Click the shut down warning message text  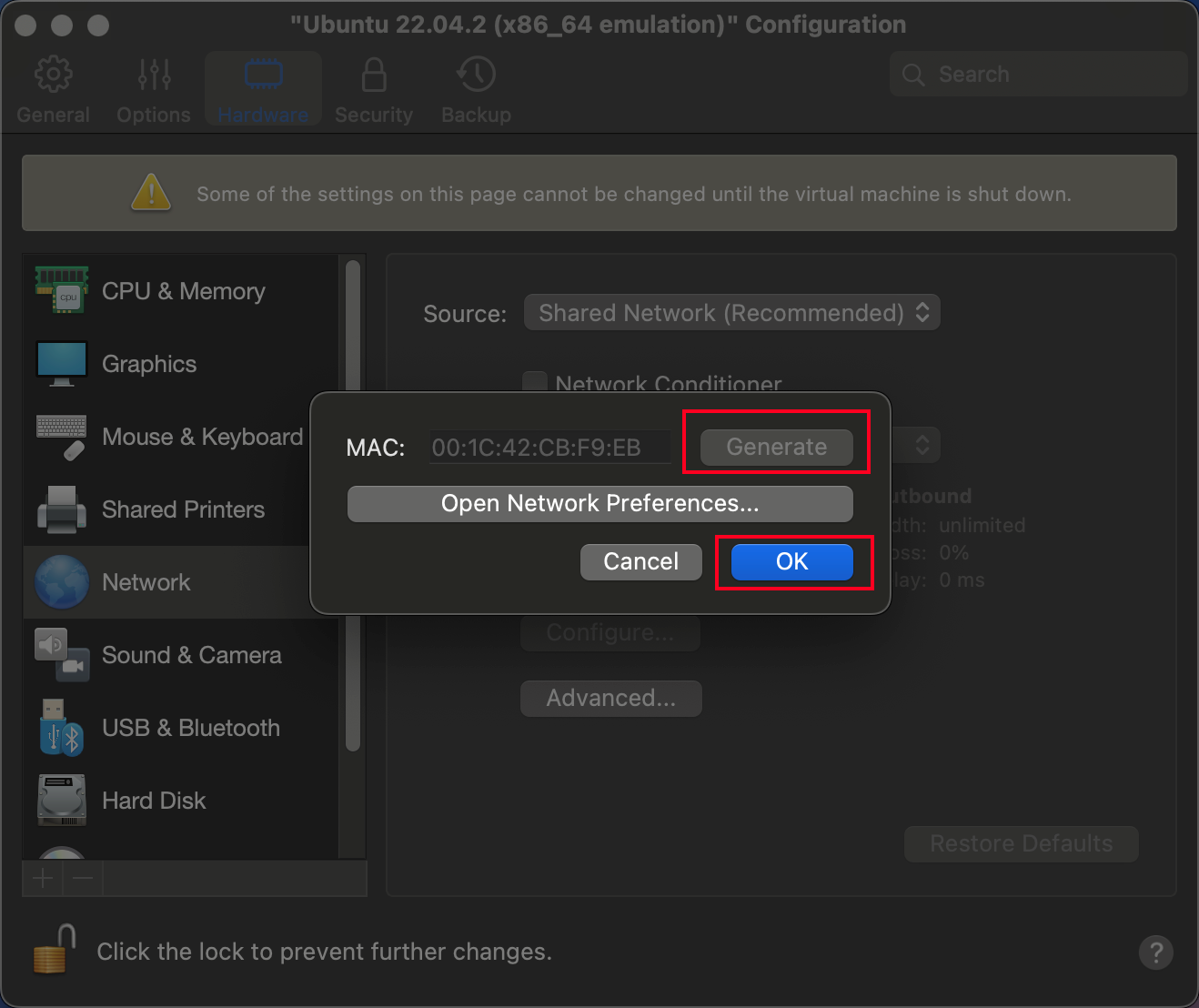click(634, 194)
